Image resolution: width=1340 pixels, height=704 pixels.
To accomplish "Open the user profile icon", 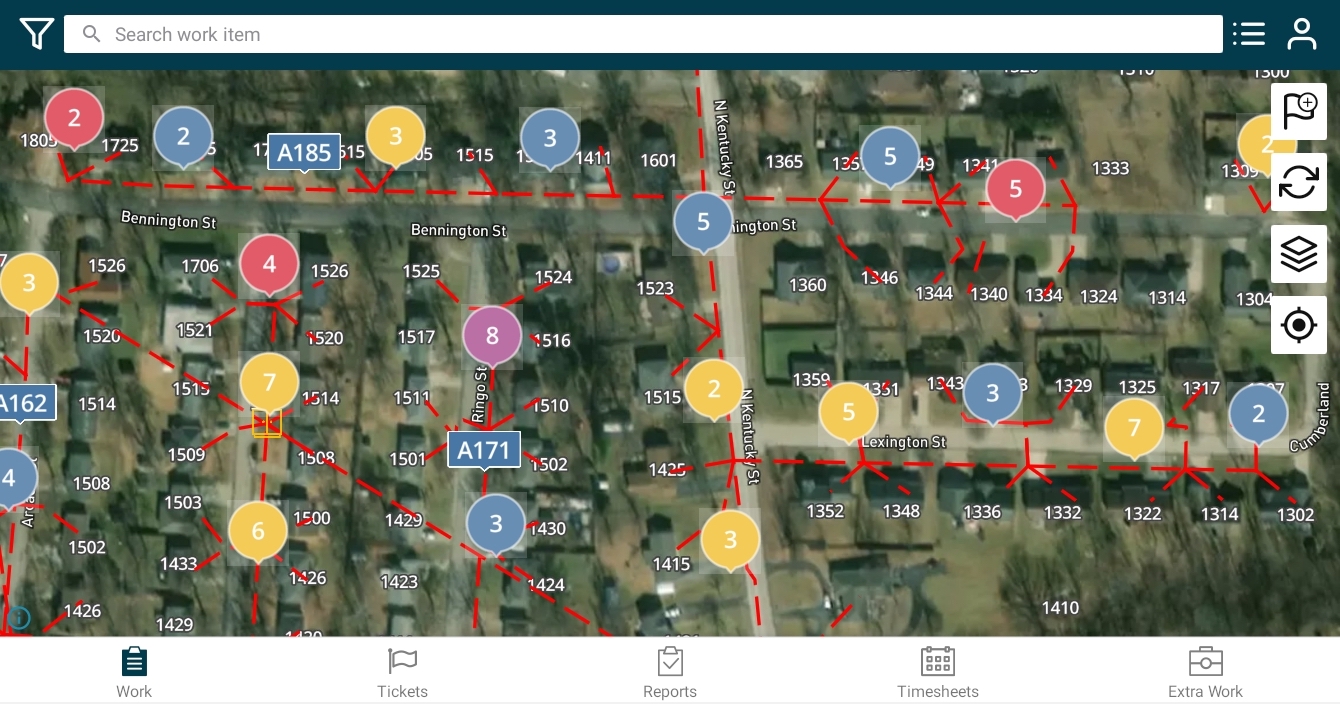I will pos(1302,34).
